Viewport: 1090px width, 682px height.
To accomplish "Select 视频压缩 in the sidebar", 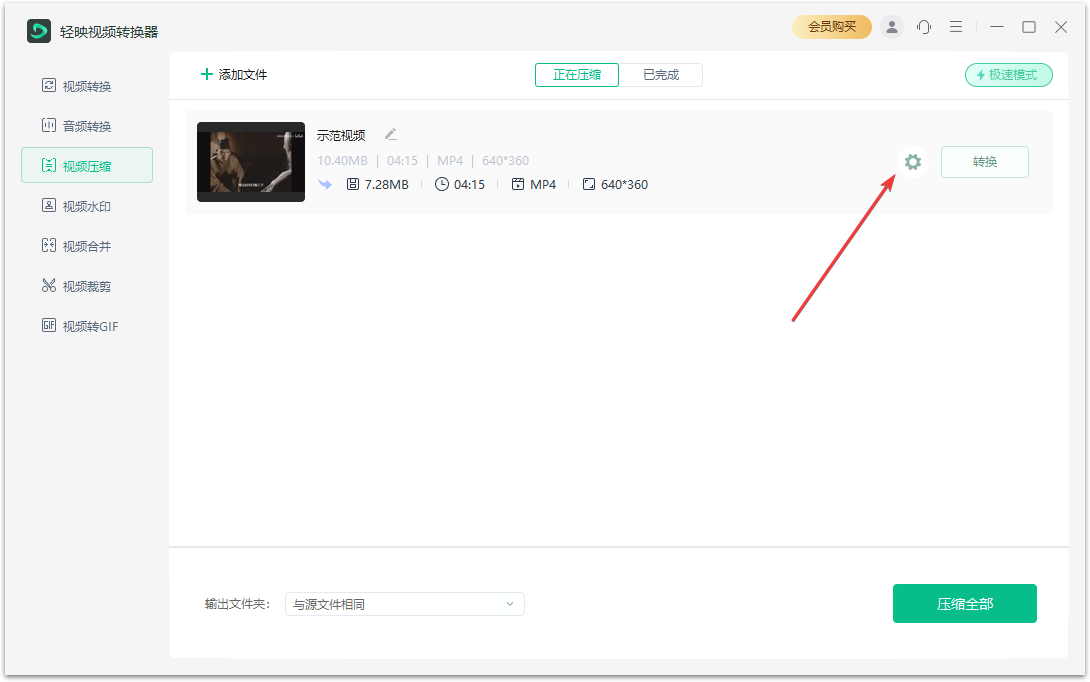I will tap(87, 165).
